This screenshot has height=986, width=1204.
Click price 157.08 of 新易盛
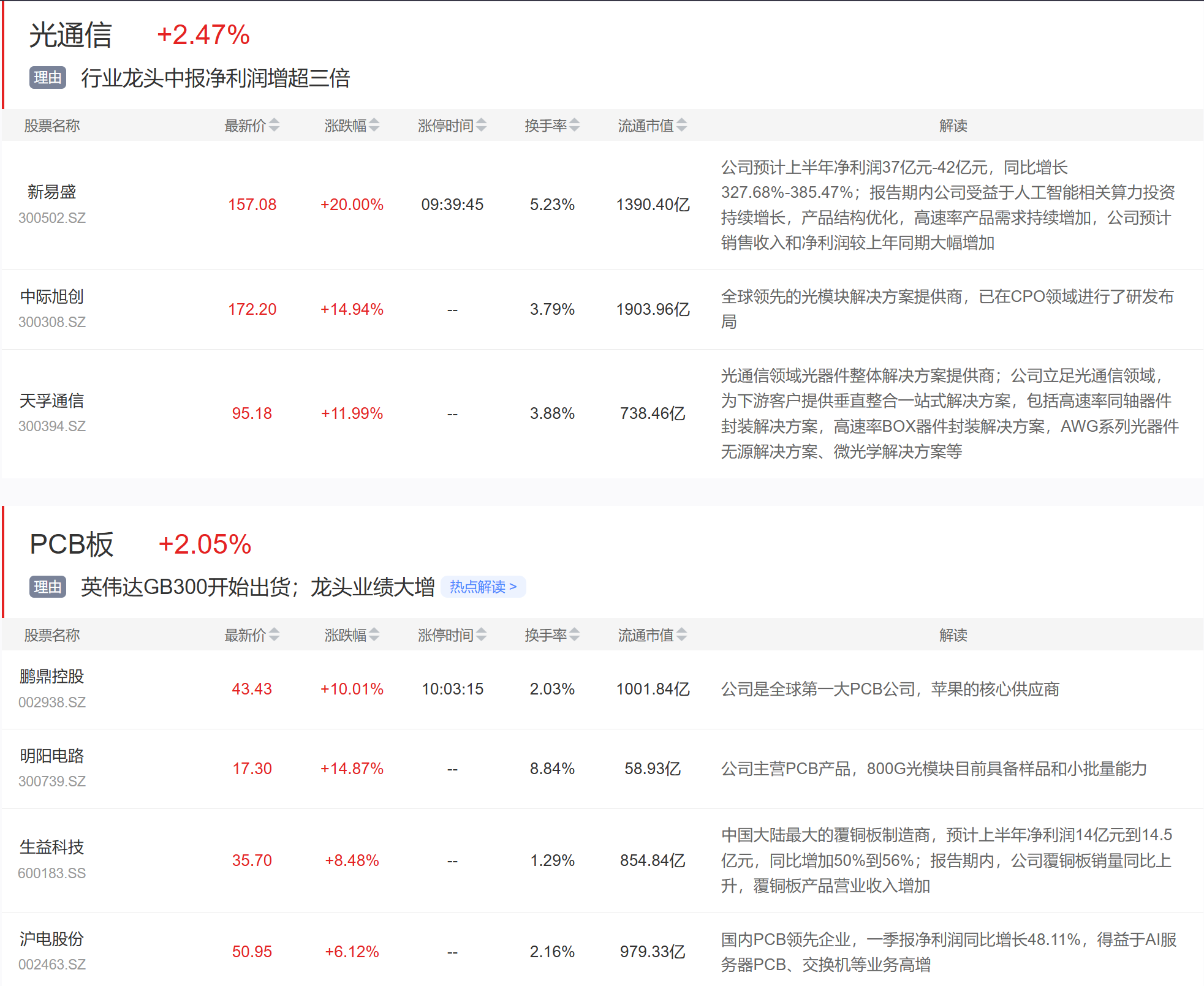coord(252,205)
